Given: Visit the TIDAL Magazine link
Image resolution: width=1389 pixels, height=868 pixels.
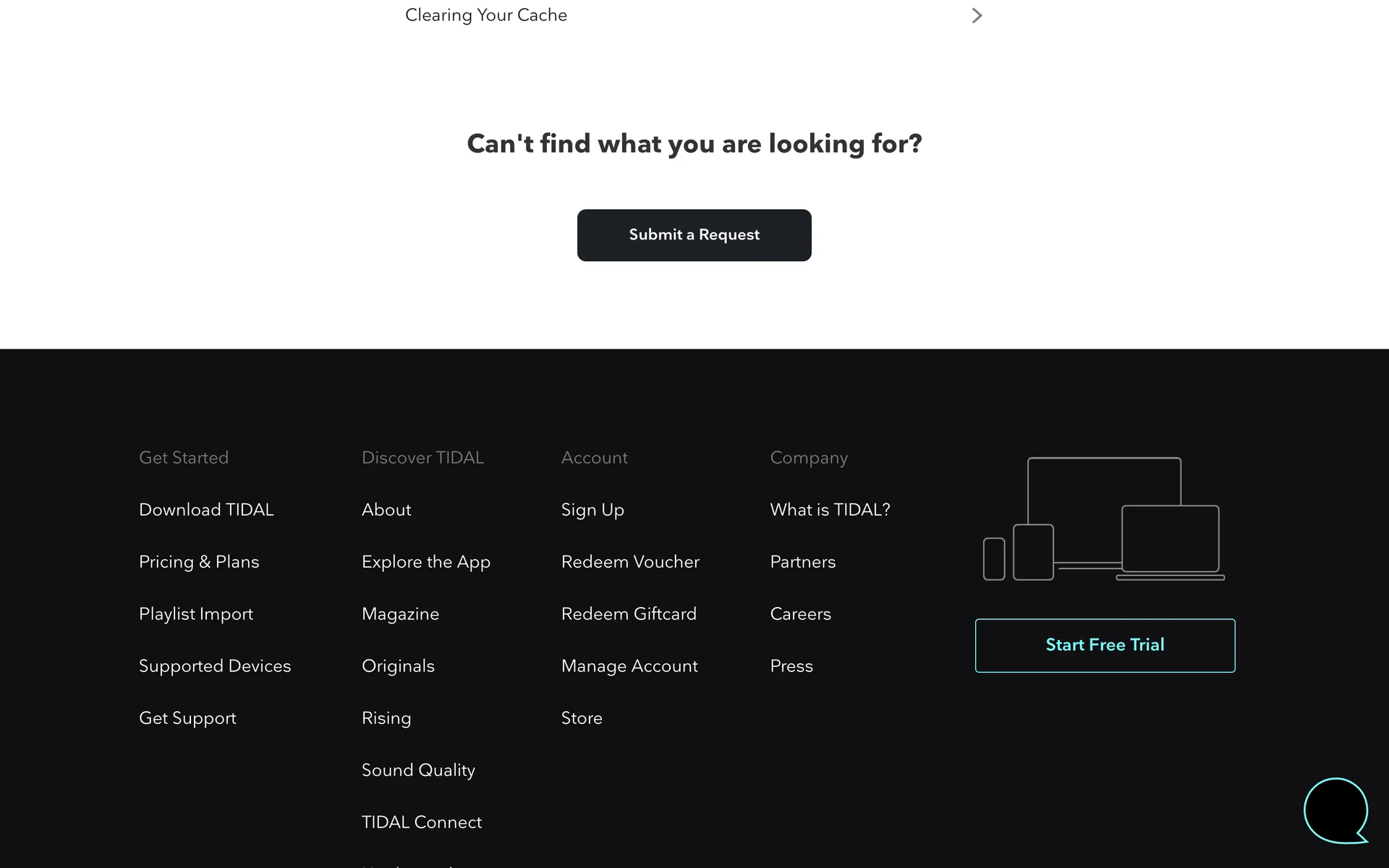Looking at the screenshot, I should (400, 614).
